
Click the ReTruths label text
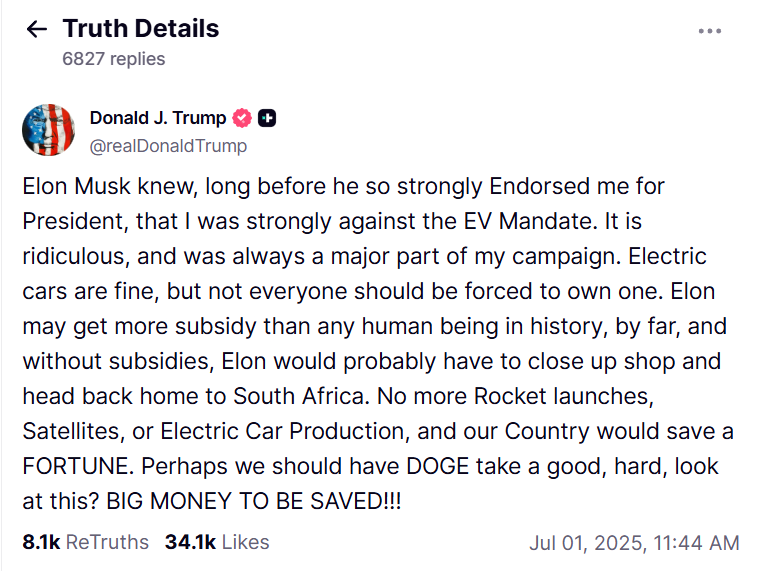(107, 542)
